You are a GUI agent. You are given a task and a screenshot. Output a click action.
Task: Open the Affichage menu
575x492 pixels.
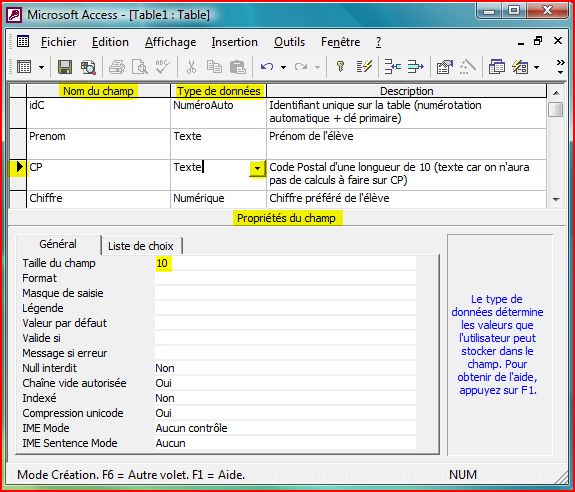point(171,42)
